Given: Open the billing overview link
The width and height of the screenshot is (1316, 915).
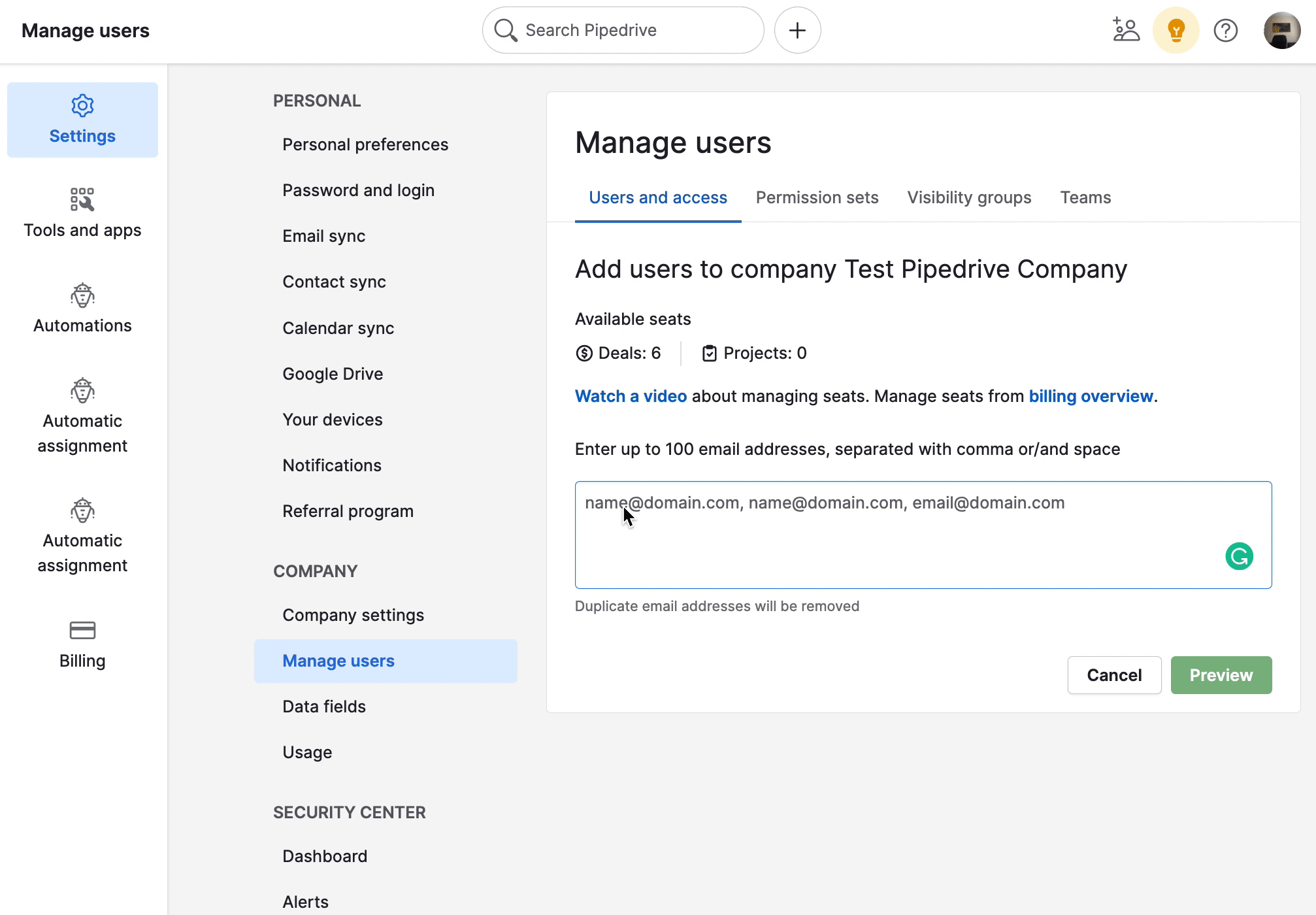Looking at the screenshot, I should (1091, 396).
